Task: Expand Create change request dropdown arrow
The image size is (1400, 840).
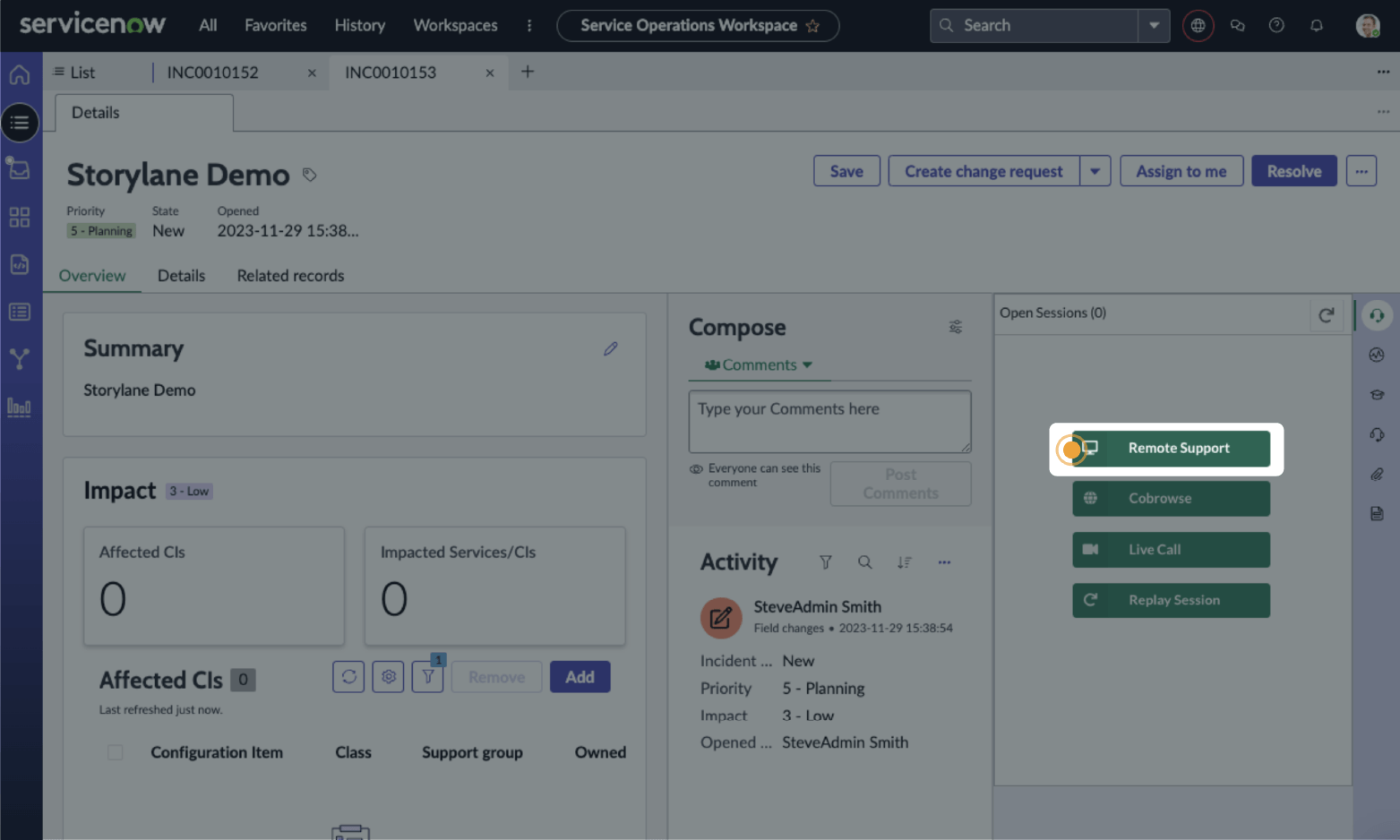Action: 1095,171
